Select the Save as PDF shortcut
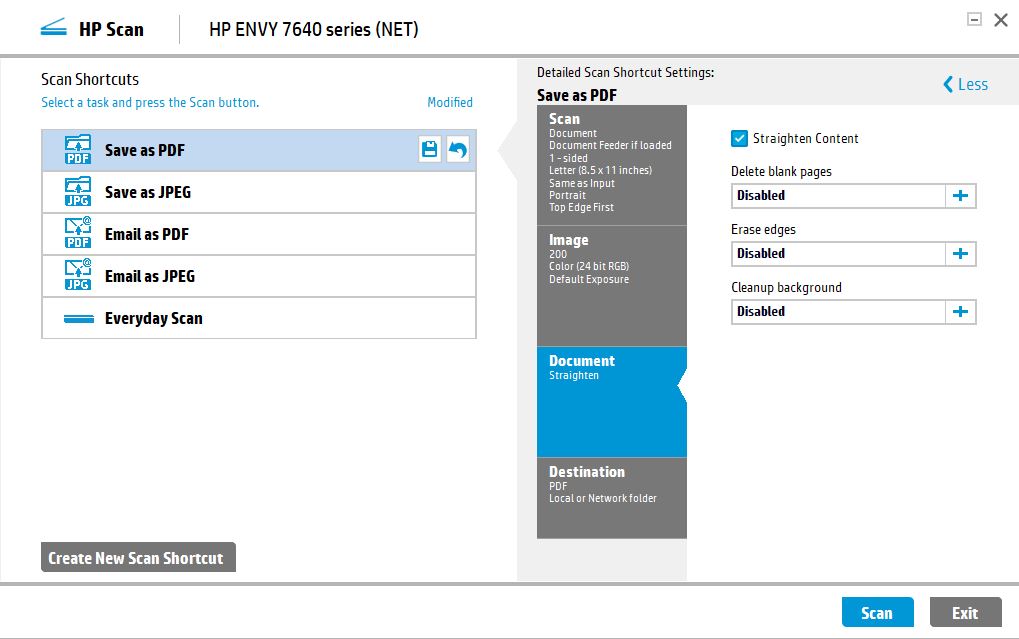1019x639 pixels. click(259, 150)
